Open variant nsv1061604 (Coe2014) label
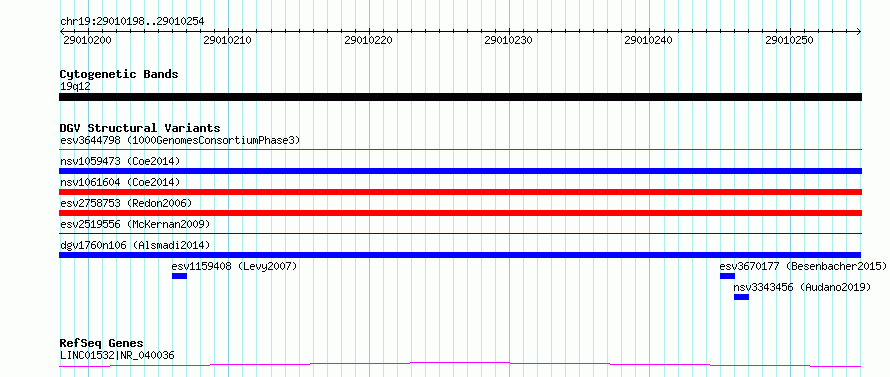 click(120, 182)
